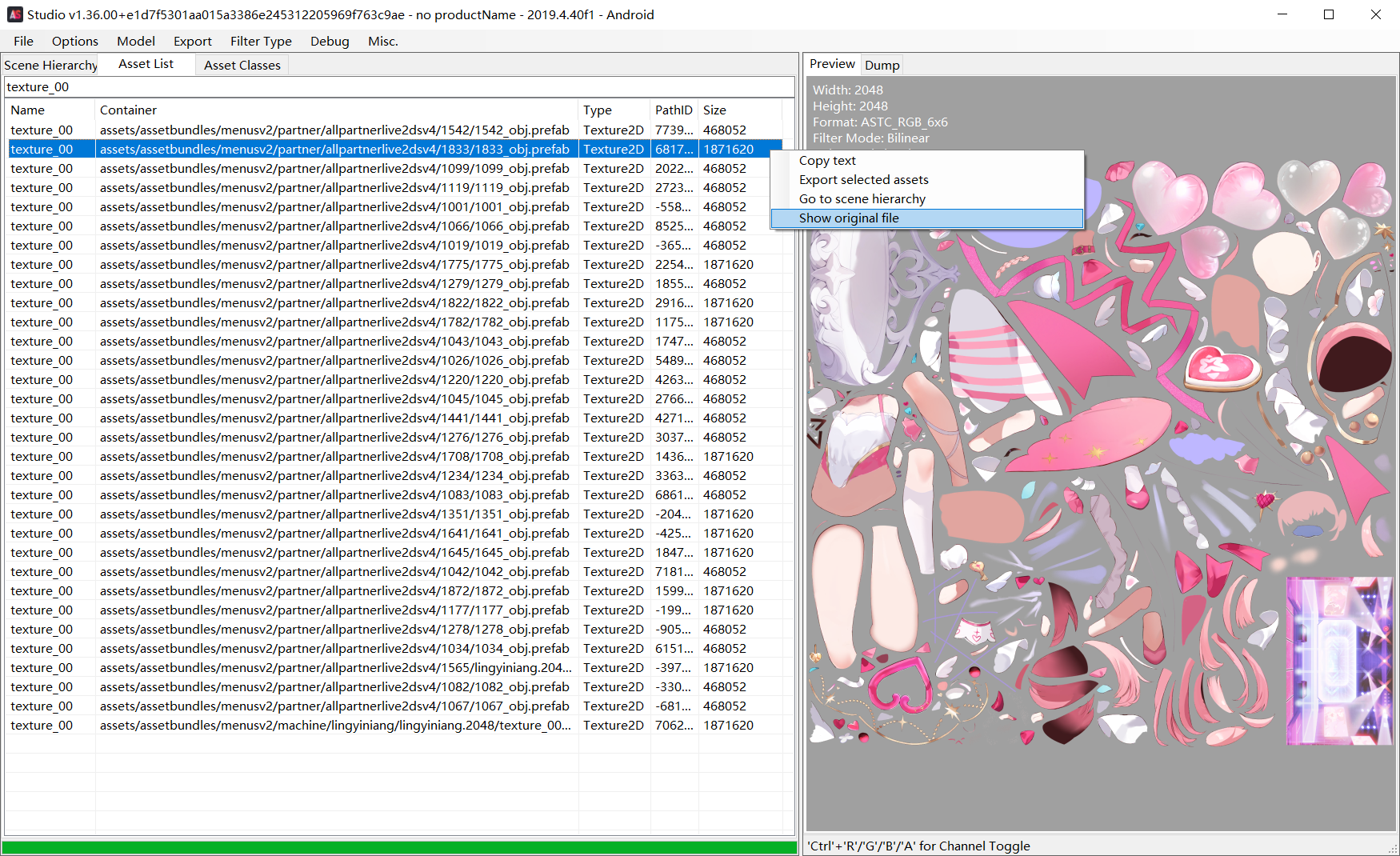1400x856 pixels.
Task: Select the 1351_obj.prefab texture row
Action: click(x=394, y=514)
